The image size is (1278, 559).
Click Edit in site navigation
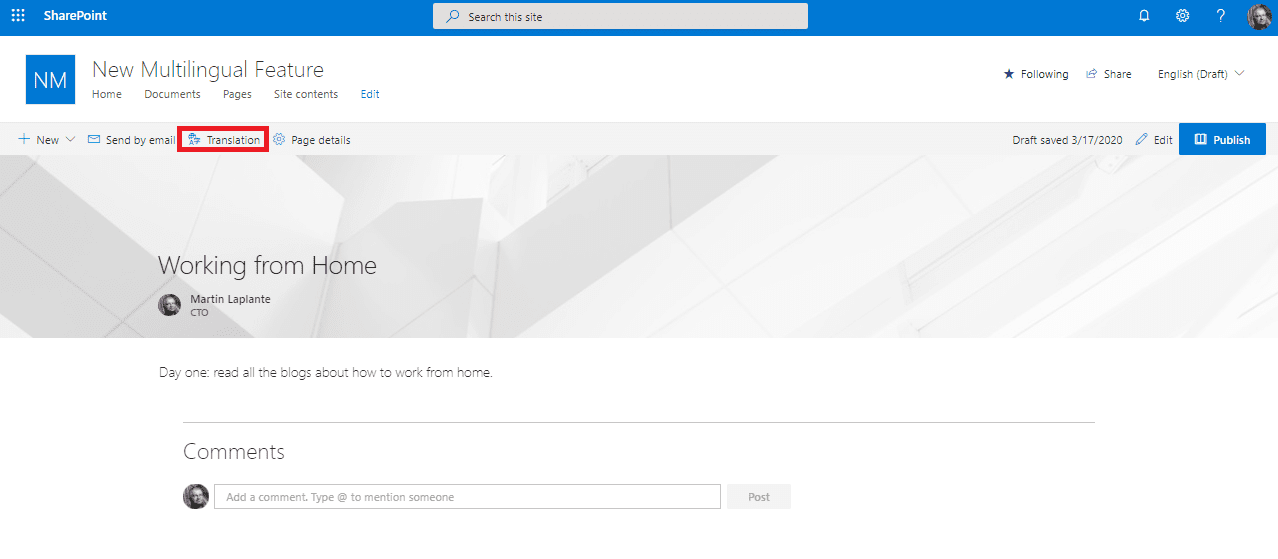(x=370, y=94)
